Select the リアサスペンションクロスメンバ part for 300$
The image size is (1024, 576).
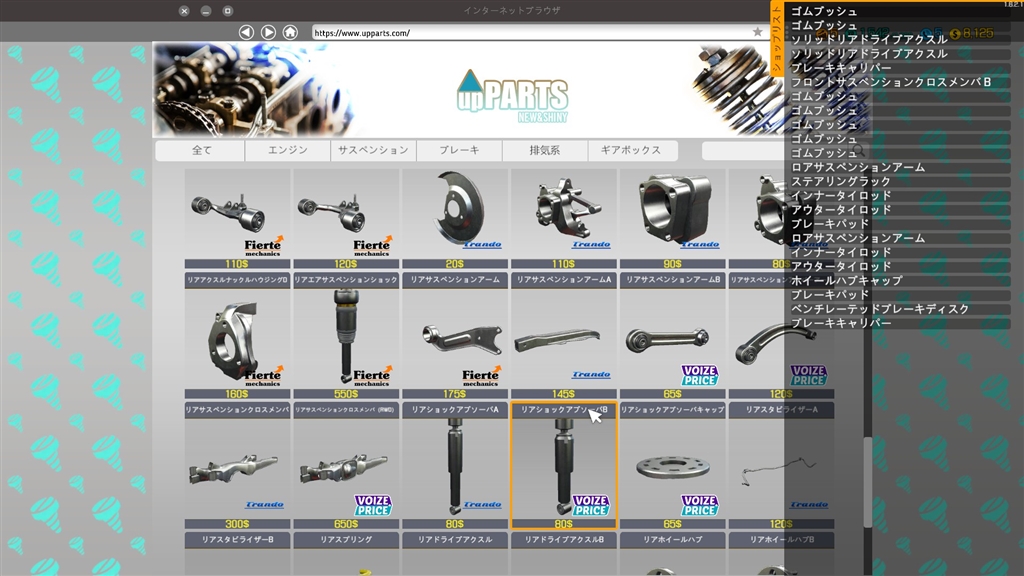[x=237, y=466]
